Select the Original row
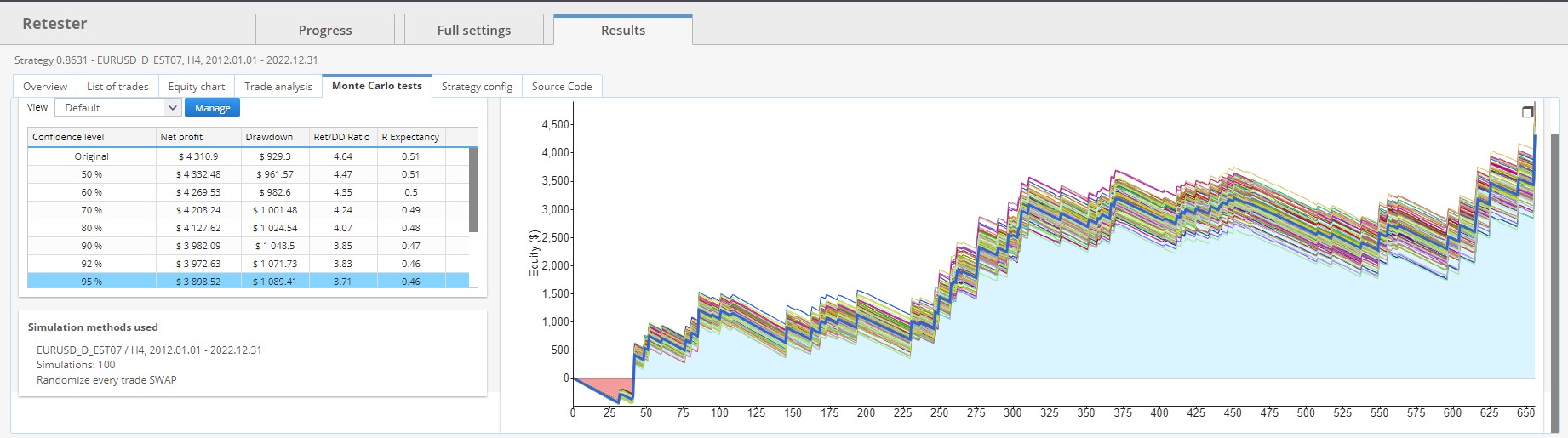 [x=249, y=156]
